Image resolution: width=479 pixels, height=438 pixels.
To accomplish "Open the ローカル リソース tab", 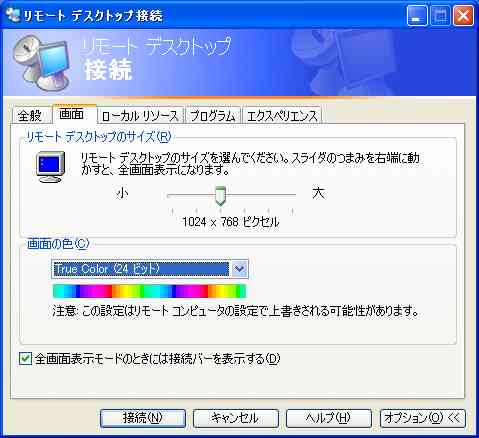I will click(x=140, y=116).
